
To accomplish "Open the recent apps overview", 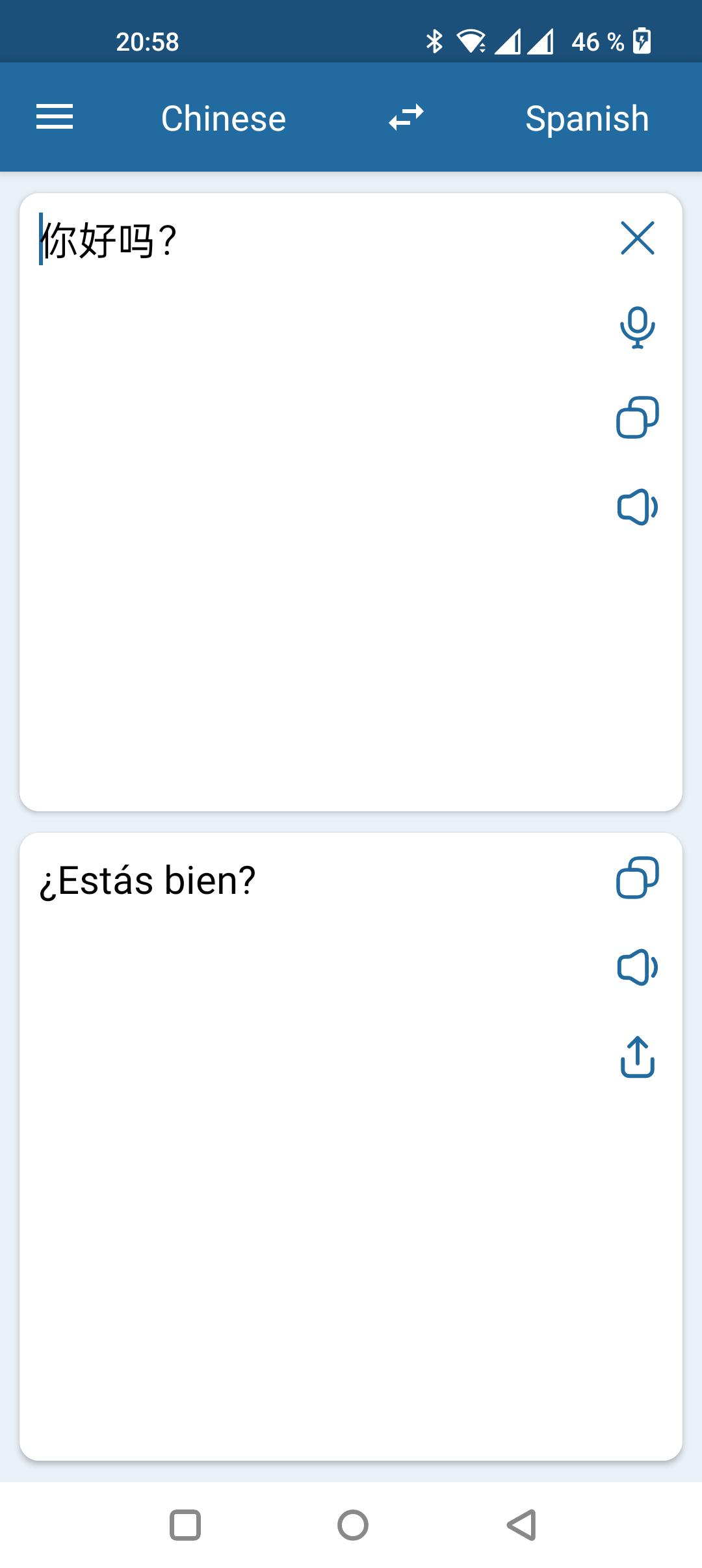I will [x=185, y=1524].
